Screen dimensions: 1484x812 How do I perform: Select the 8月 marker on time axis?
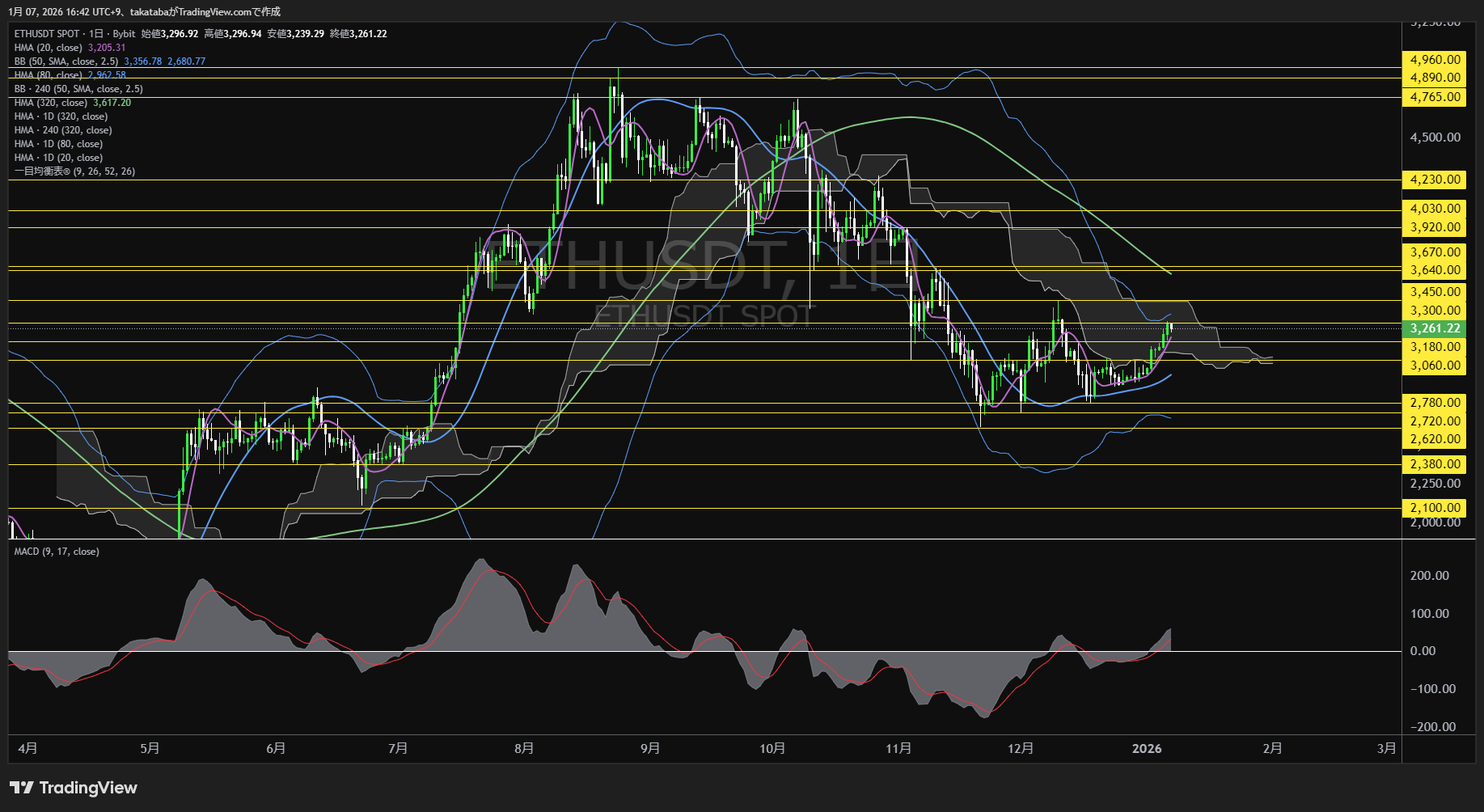pos(524,748)
